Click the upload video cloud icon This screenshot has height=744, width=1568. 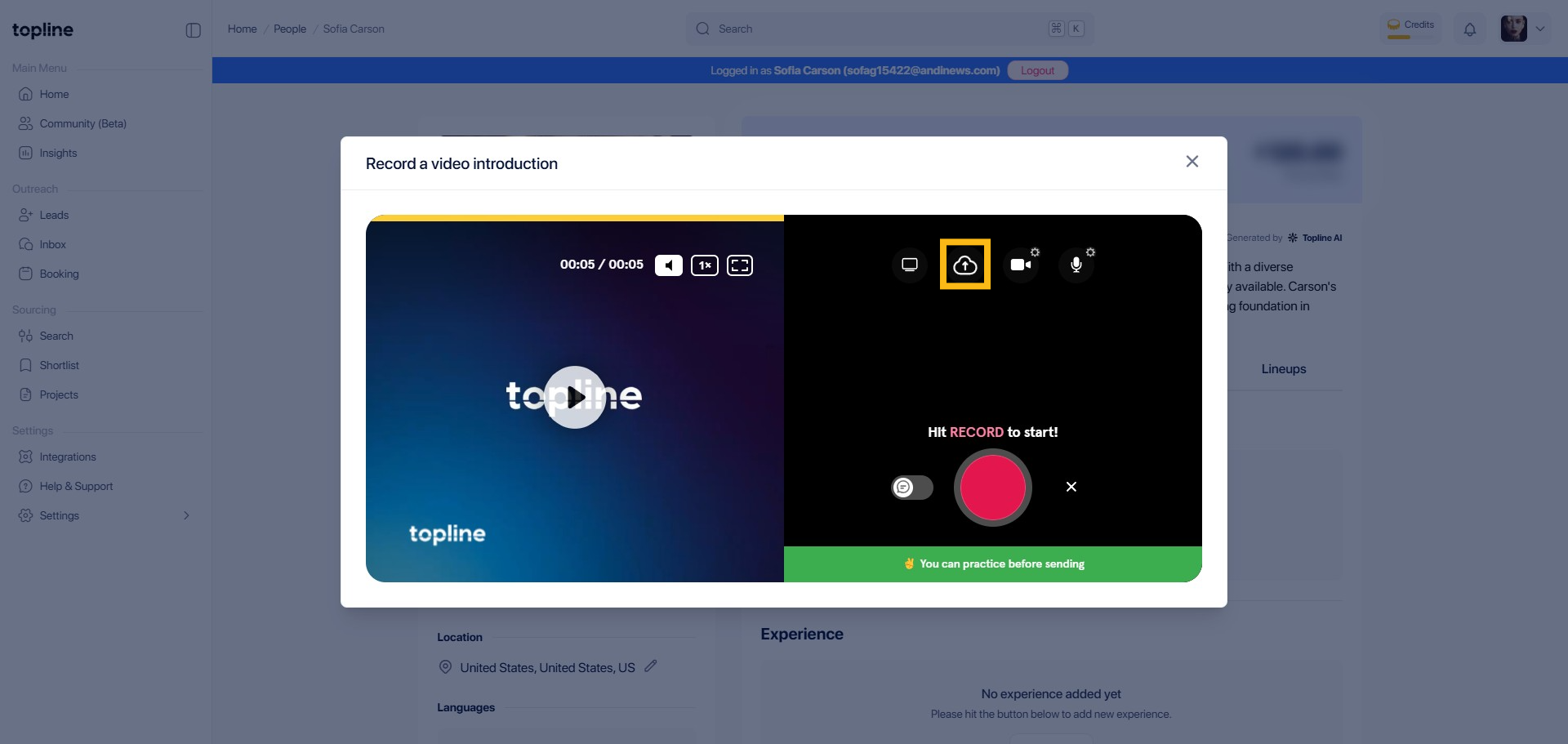964,265
